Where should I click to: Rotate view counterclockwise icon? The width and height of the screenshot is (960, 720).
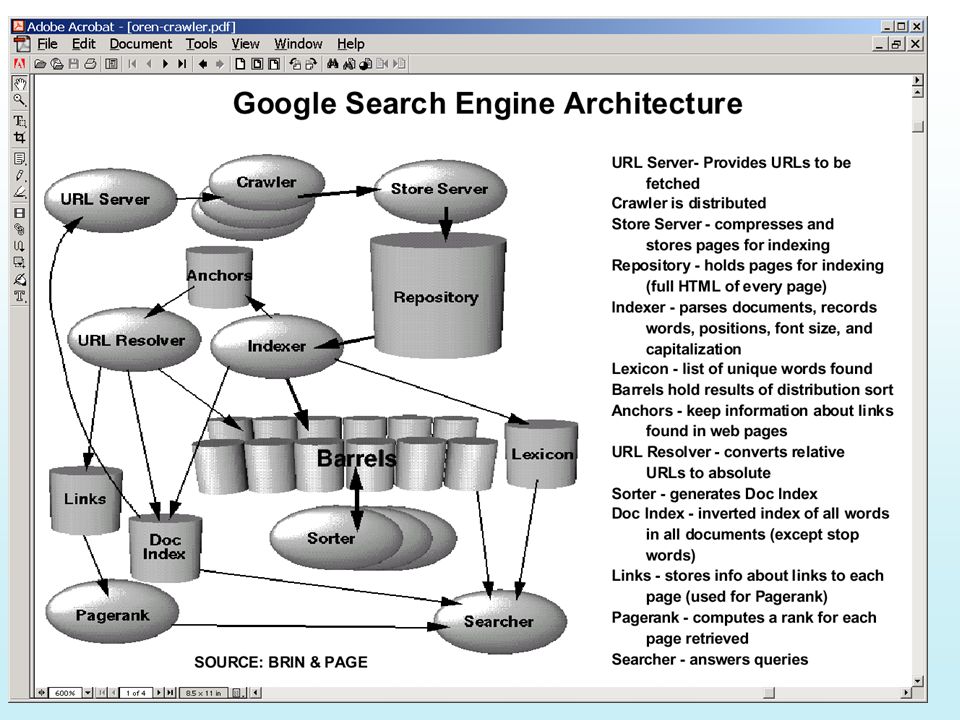pyautogui.click(x=295, y=64)
